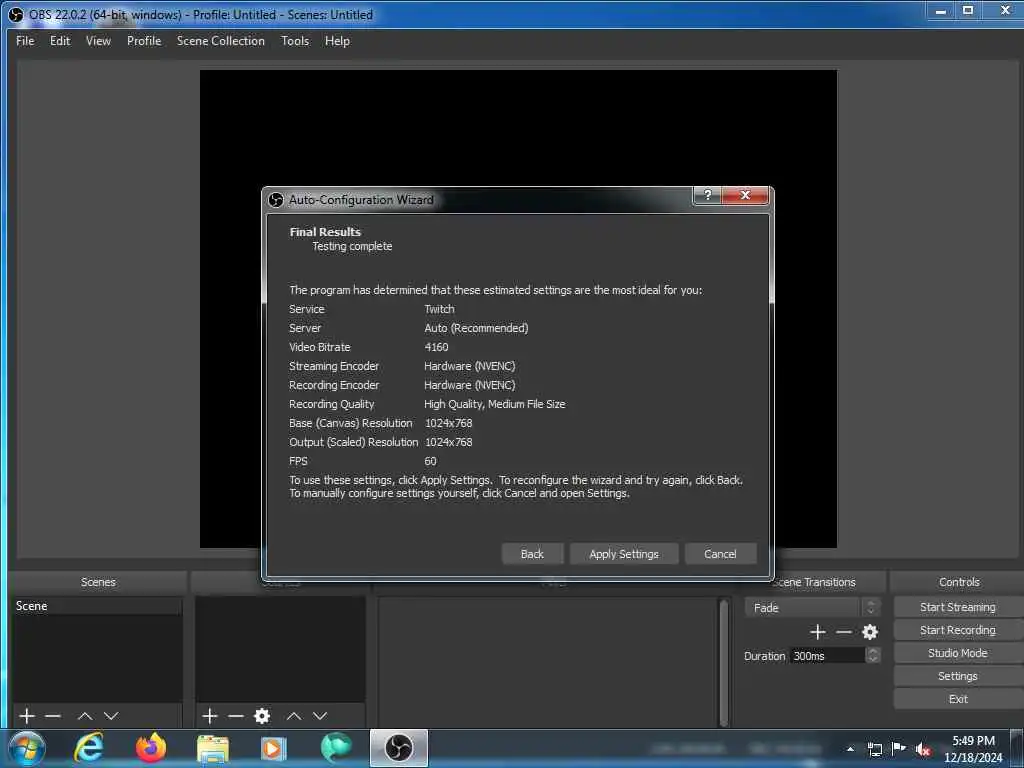Open Settings from Controls panel
Image resolution: width=1024 pixels, height=768 pixels.
pos(957,676)
